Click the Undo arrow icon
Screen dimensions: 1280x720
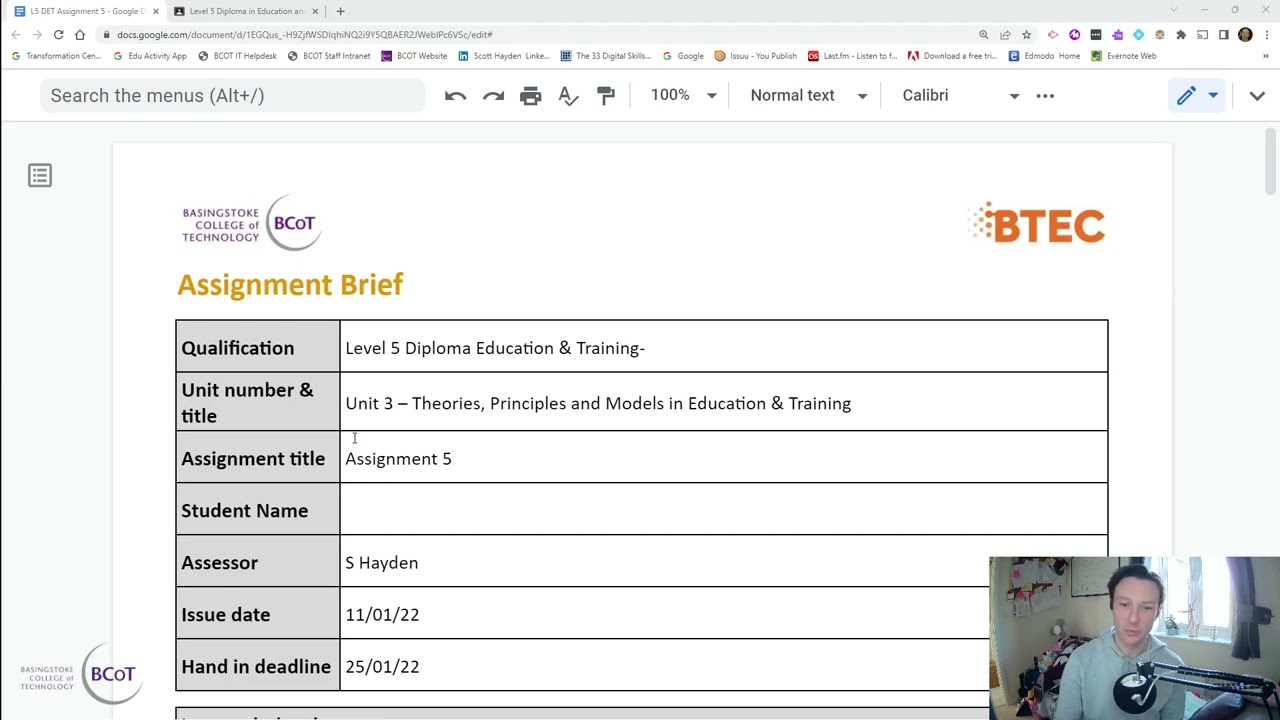(x=455, y=95)
